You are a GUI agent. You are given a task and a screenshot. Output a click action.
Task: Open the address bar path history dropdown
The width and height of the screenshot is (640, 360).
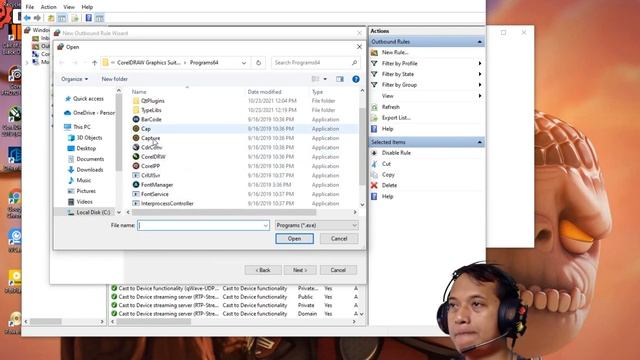coord(244,63)
